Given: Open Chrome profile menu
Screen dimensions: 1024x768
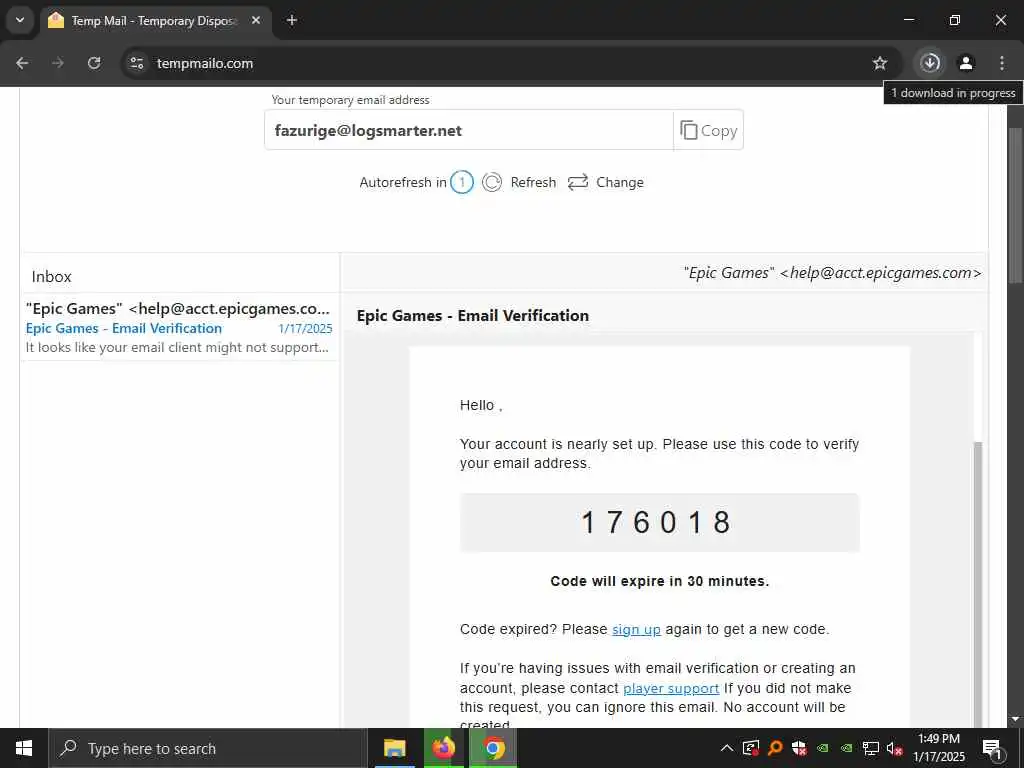Looking at the screenshot, I should [x=966, y=63].
